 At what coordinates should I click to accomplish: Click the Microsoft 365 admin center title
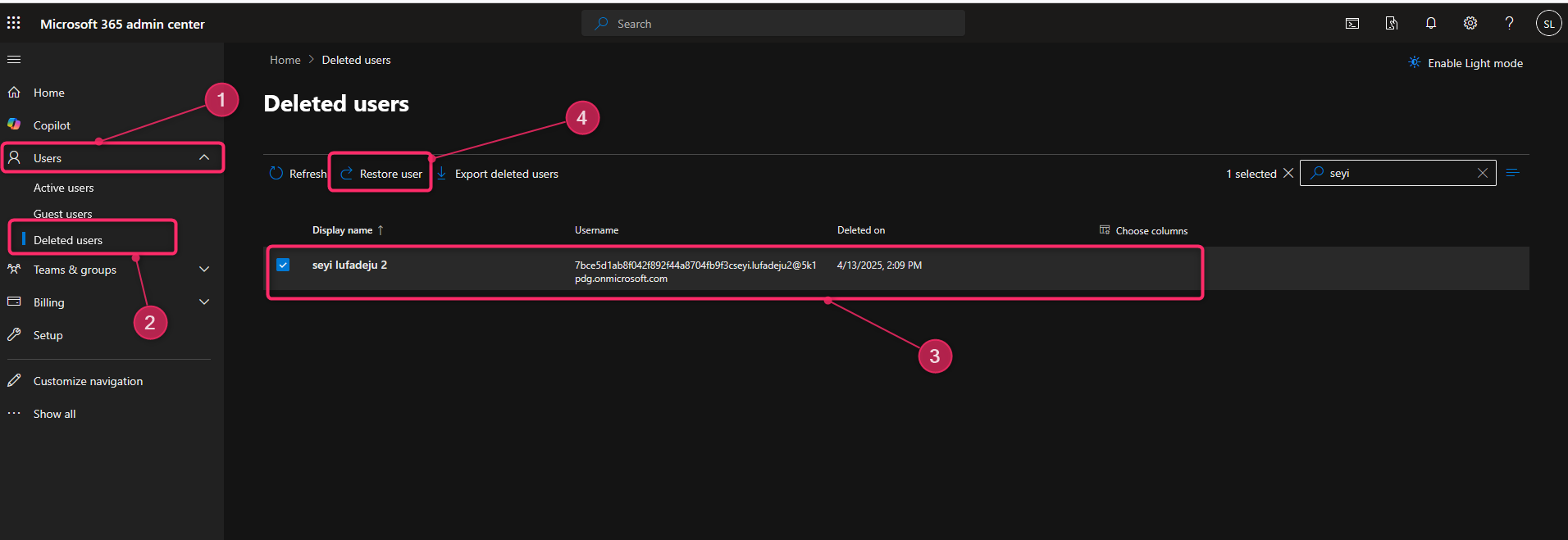pos(122,24)
